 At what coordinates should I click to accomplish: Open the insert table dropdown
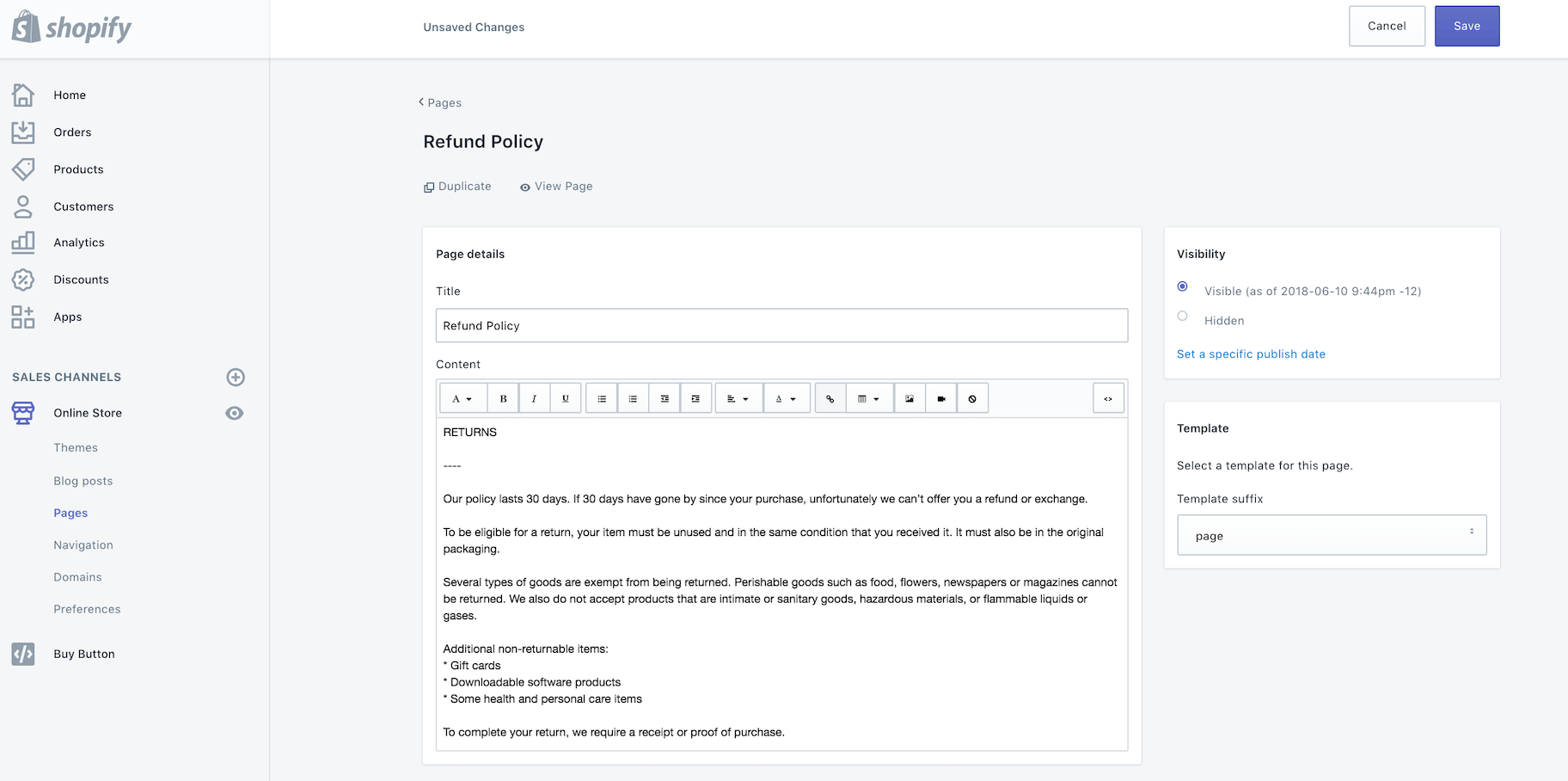(x=868, y=399)
